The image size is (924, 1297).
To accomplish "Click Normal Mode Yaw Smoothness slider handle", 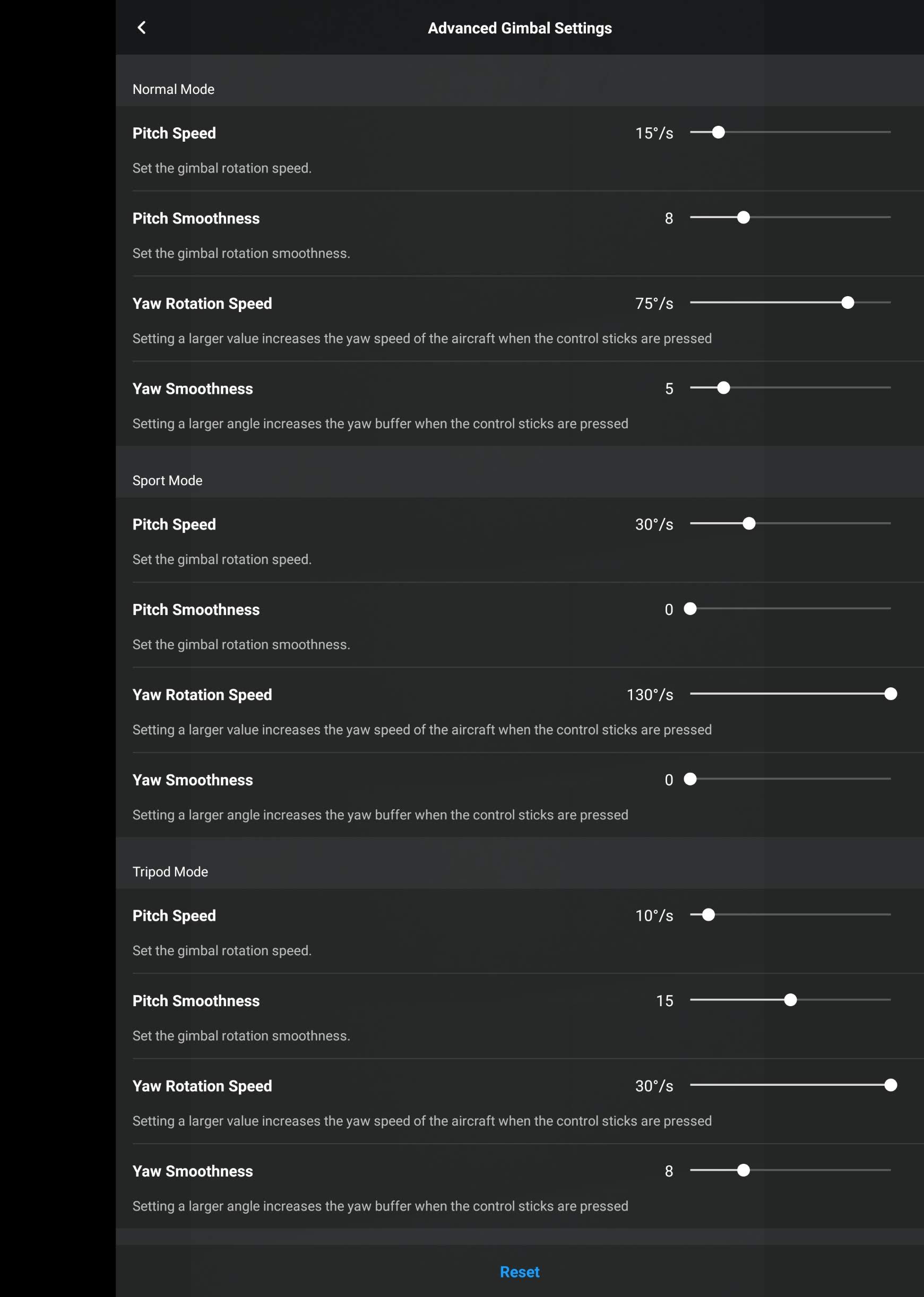I will click(x=723, y=388).
